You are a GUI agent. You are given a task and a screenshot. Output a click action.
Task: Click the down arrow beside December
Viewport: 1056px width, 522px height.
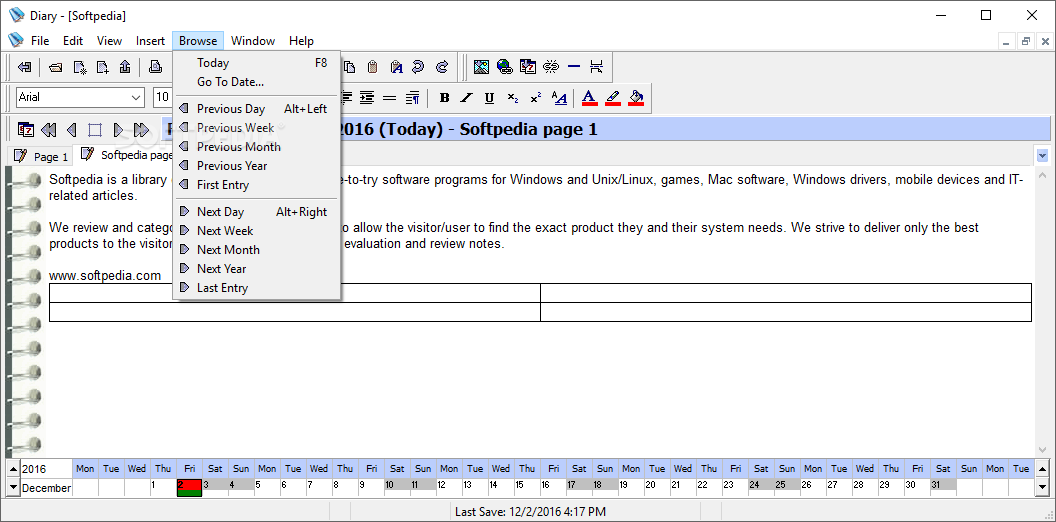pos(13,487)
